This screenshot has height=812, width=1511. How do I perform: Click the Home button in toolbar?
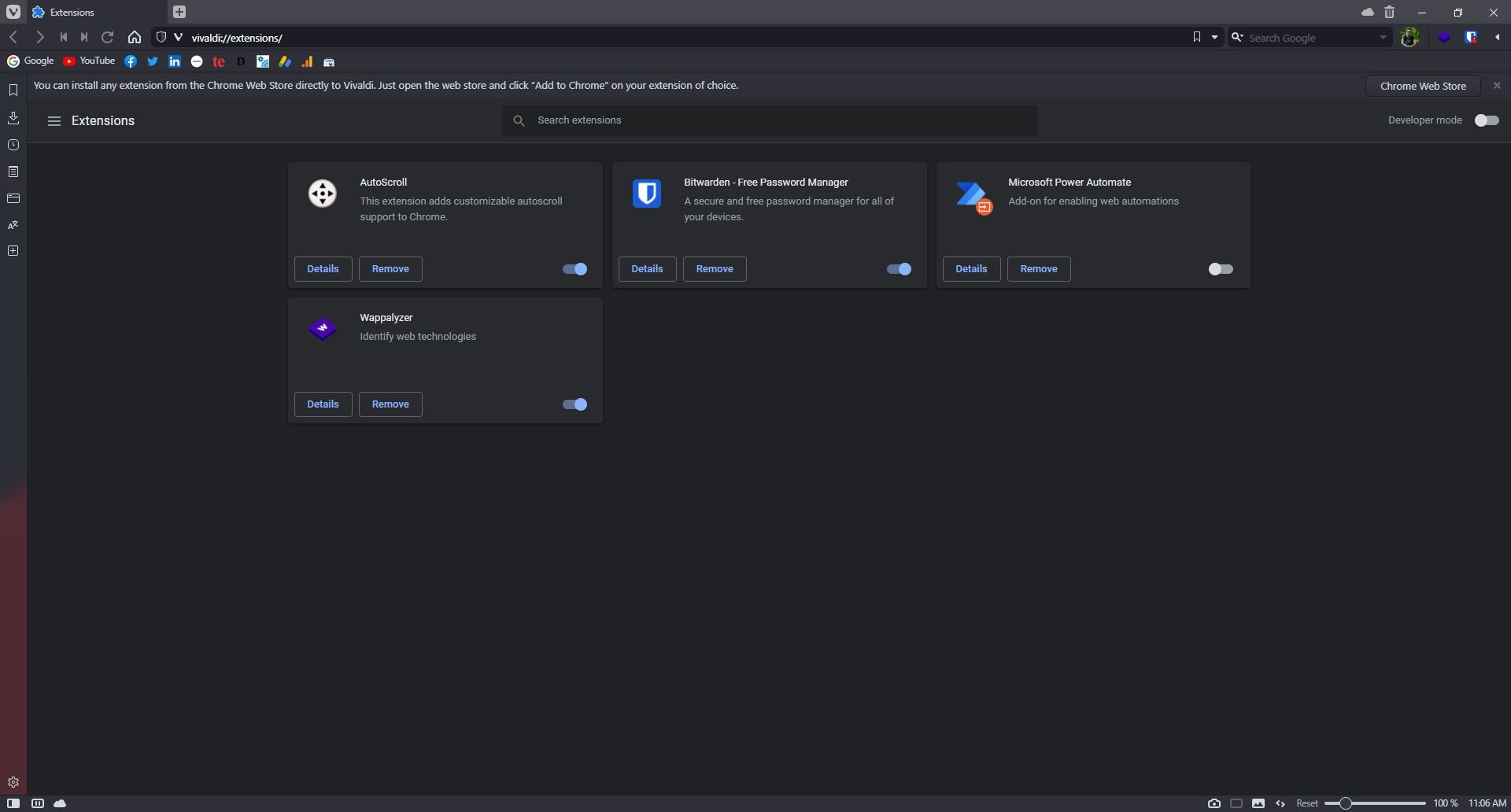tap(135, 37)
